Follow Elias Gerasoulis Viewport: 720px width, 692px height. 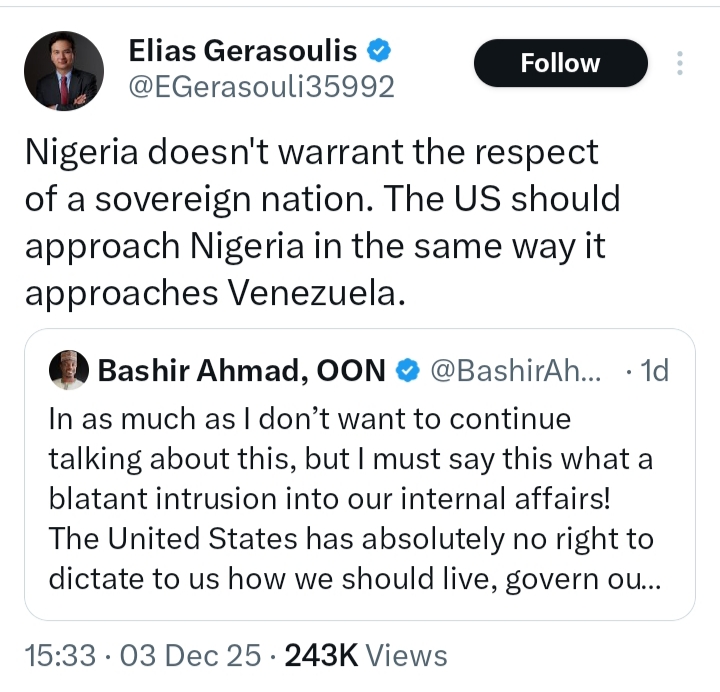560,63
